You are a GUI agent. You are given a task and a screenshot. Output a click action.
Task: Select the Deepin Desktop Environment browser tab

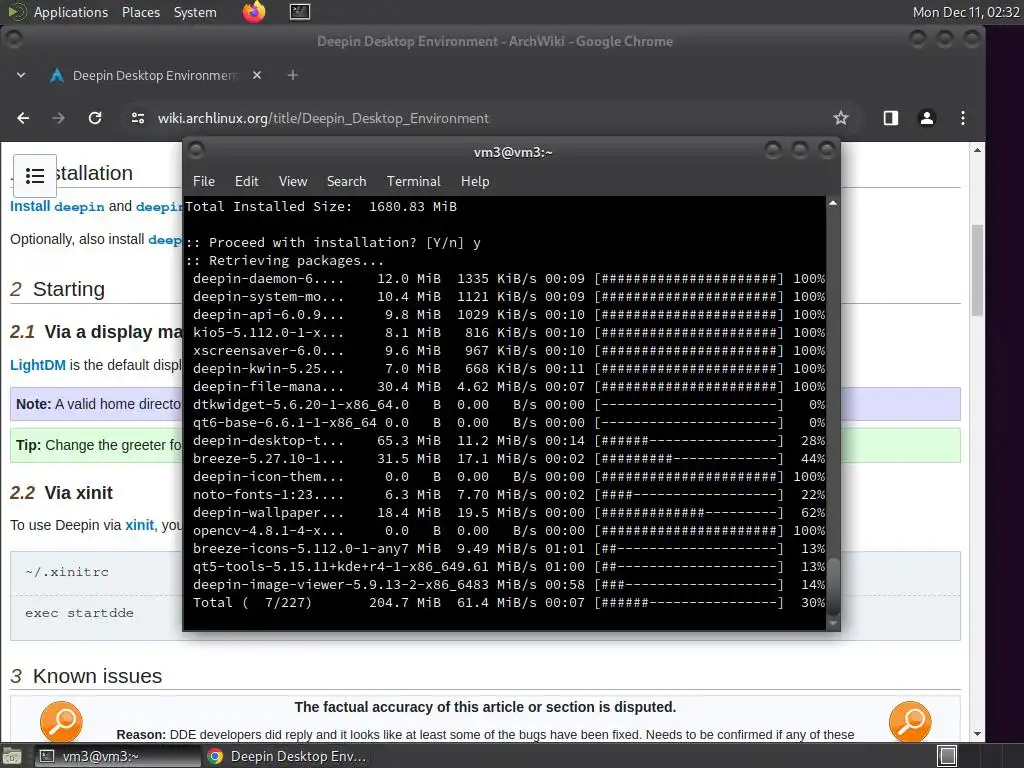pyautogui.click(x=155, y=75)
